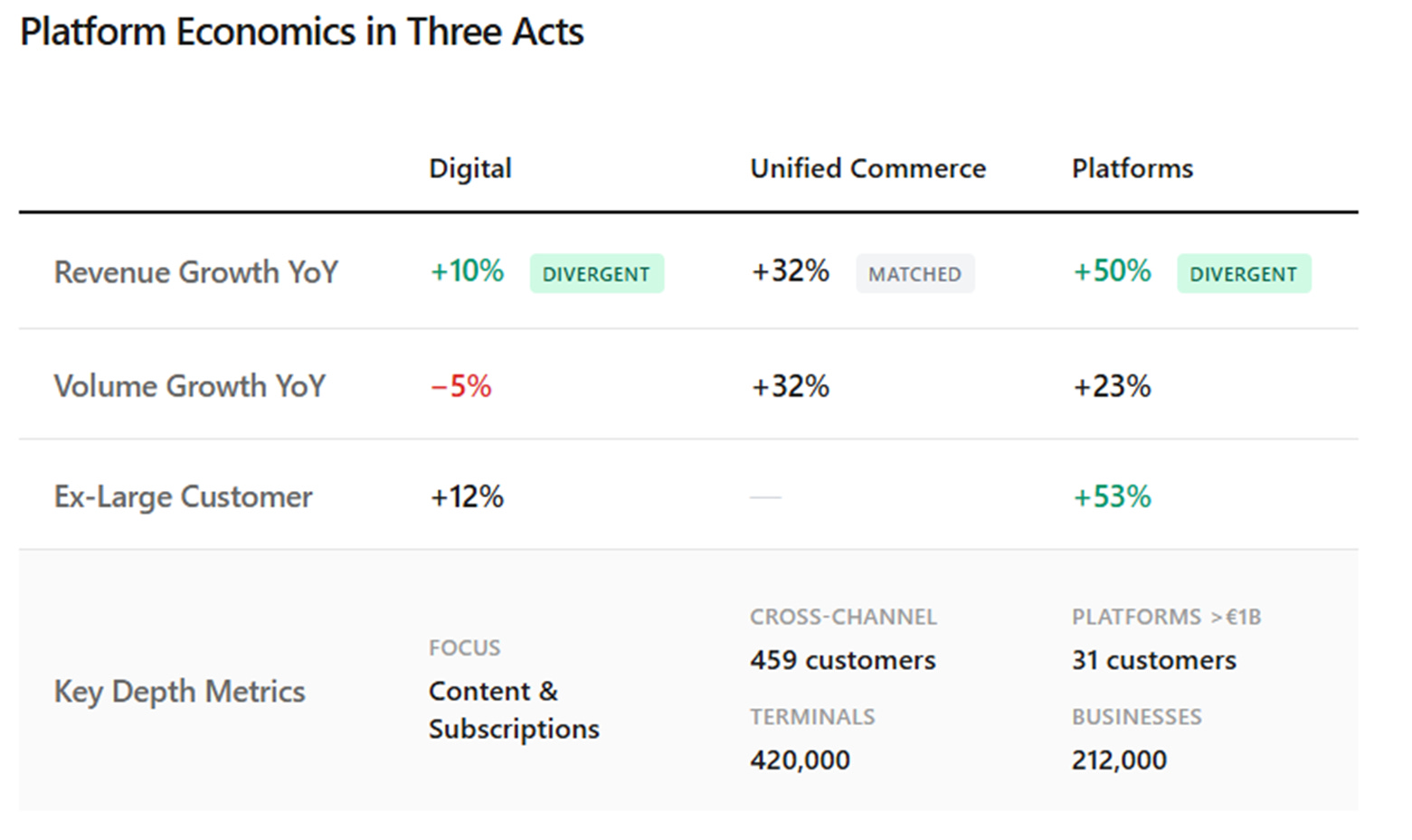Click the +12% Ex-Large Customer value

tap(467, 496)
